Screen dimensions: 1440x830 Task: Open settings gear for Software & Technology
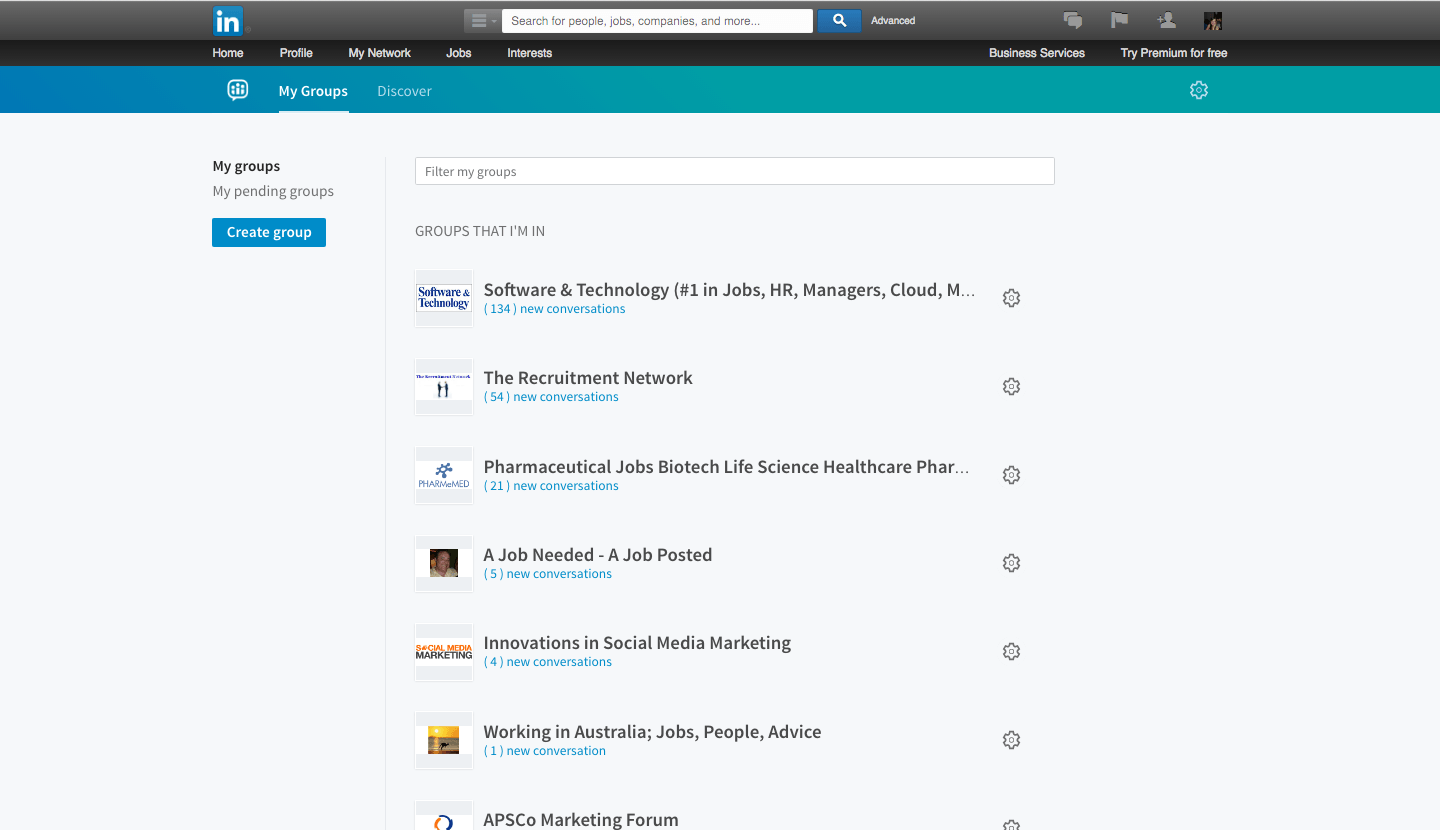coord(1011,298)
